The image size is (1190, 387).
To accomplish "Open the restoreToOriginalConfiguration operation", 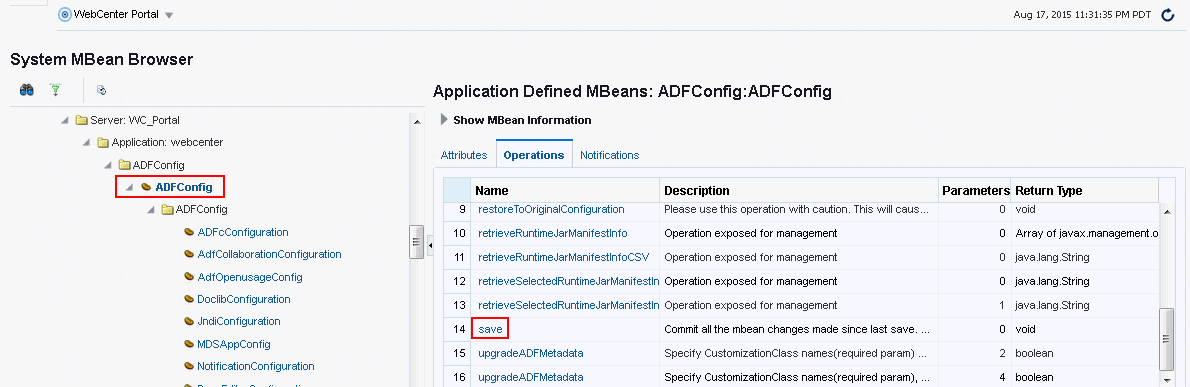I will [x=551, y=209].
